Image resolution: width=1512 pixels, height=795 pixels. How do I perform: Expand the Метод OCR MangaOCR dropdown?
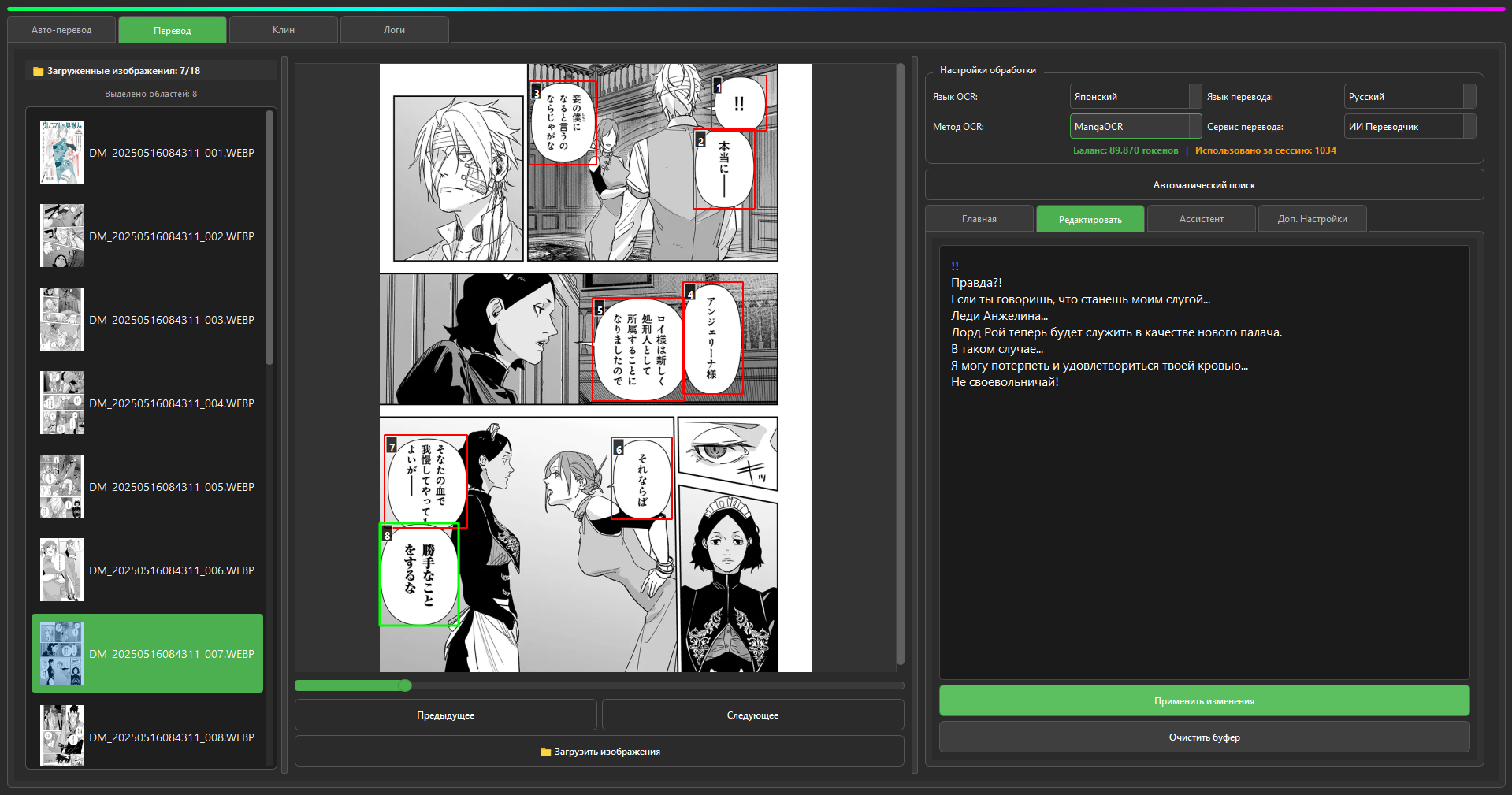pyautogui.click(x=1135, y=127)
